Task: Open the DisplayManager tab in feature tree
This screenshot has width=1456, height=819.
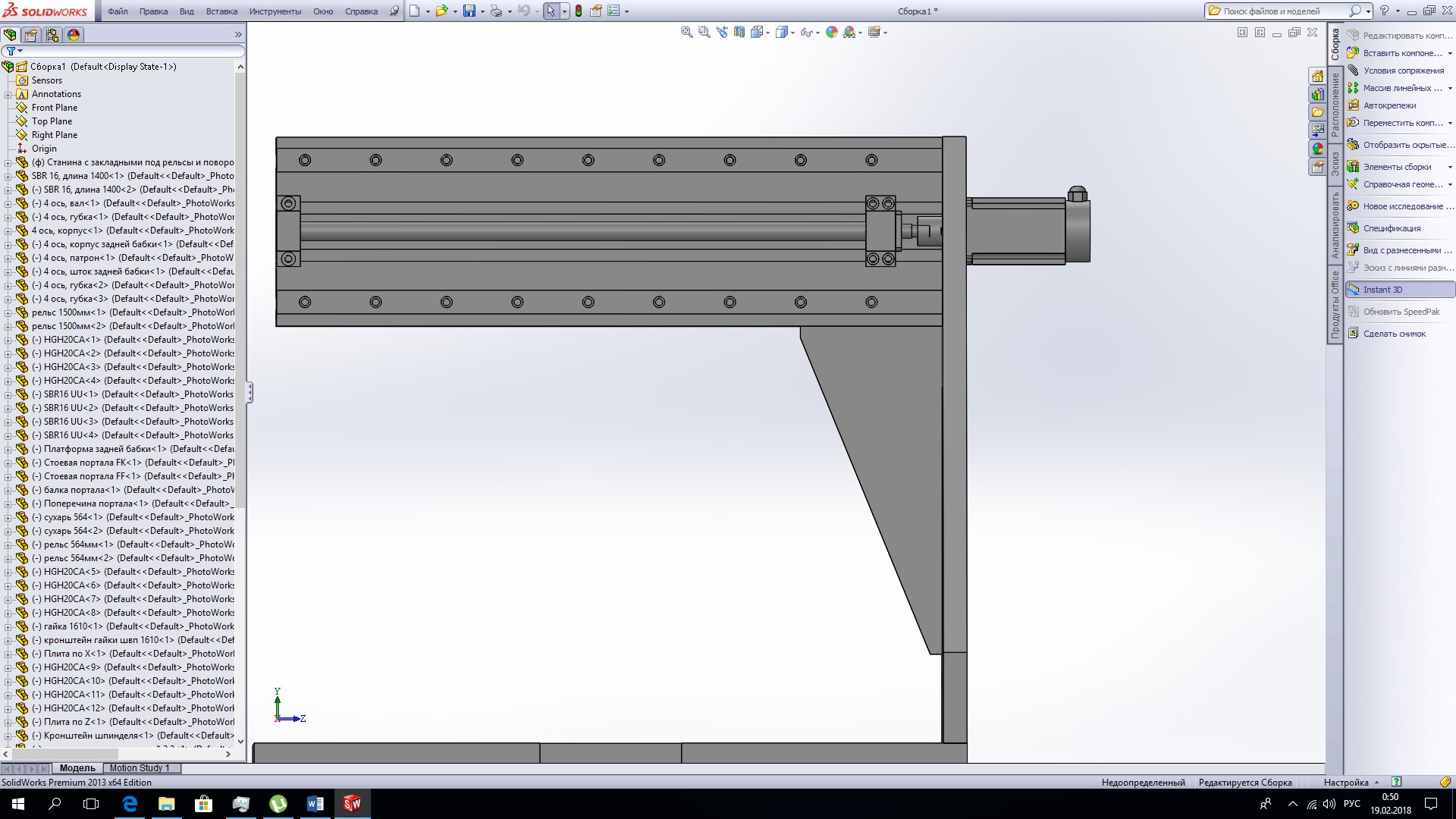Action: coord(74,35)
